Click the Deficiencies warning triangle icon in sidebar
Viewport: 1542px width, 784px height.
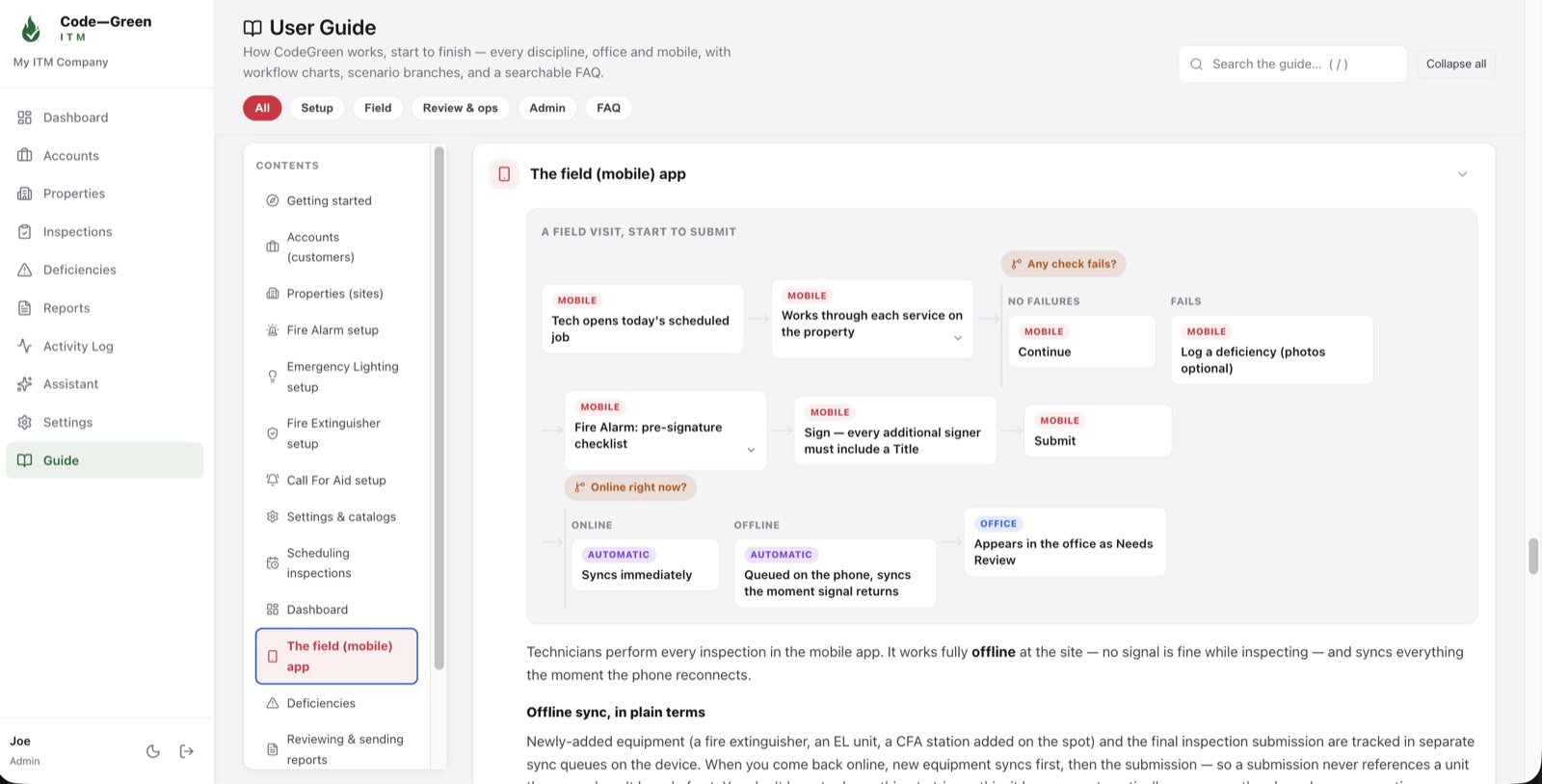[x=25, y=270]
